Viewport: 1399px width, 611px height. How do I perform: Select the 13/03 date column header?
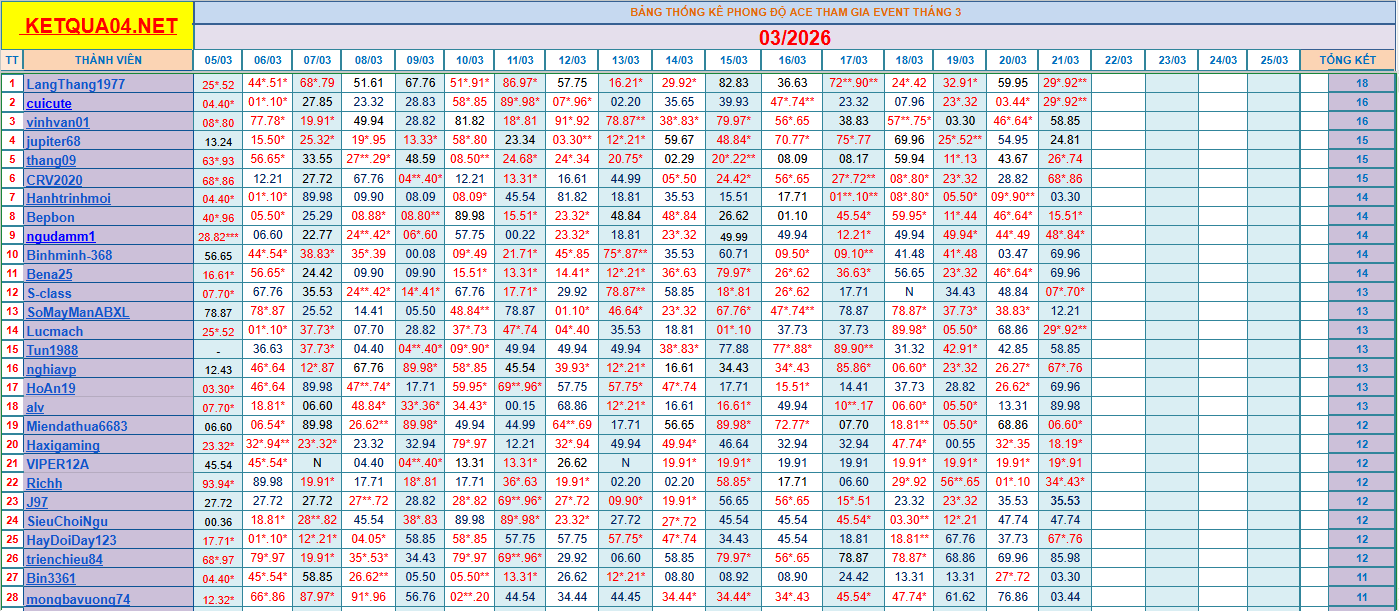(626, 60)
